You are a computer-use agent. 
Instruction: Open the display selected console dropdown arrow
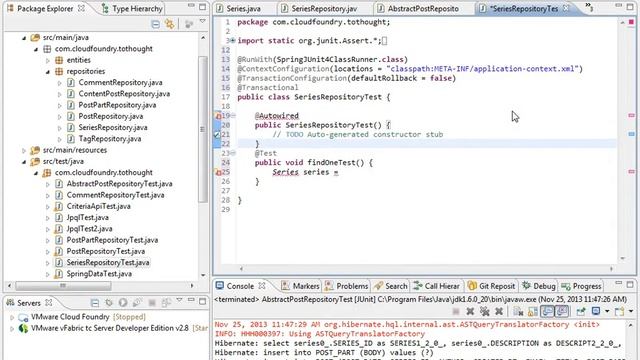tap(607, 312)
